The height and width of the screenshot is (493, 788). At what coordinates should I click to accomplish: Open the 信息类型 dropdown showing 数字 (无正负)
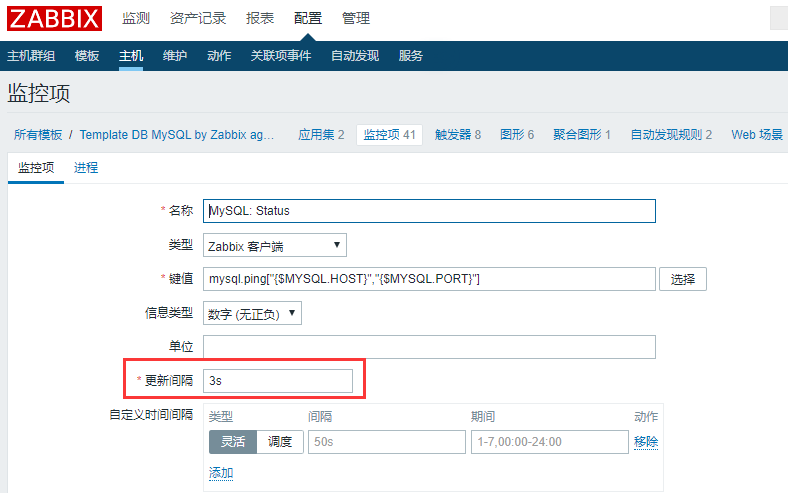(x=252, y=314)
